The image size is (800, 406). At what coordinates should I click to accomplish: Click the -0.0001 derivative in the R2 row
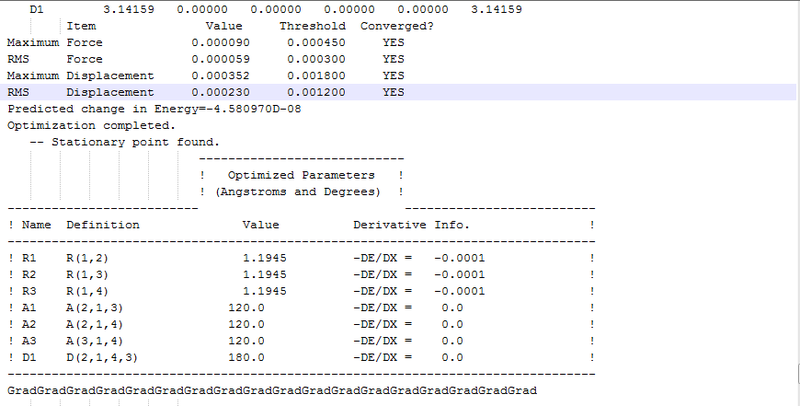pos(459,275)
